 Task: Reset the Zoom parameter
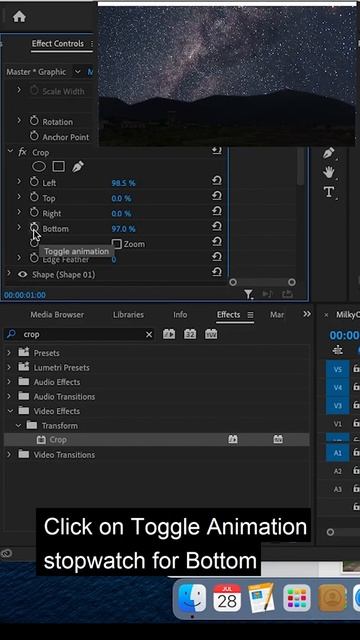point(217,242)
